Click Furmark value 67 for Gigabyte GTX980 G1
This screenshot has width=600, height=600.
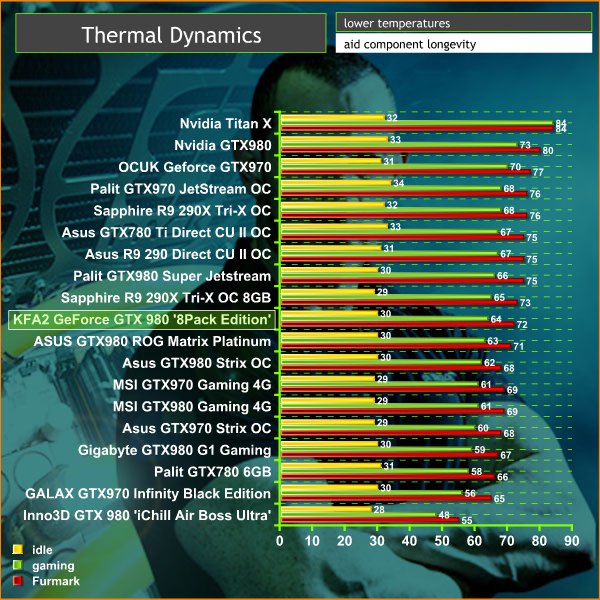505,455
